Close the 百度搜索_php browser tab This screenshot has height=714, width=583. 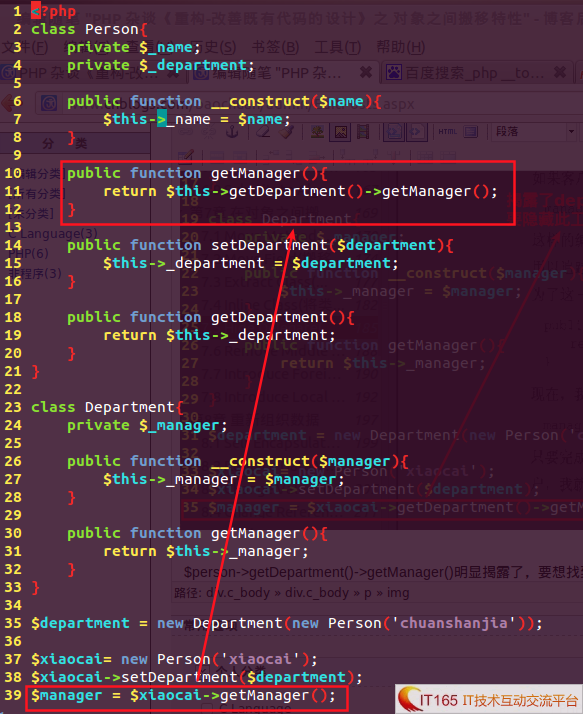(x=560, y=72)
